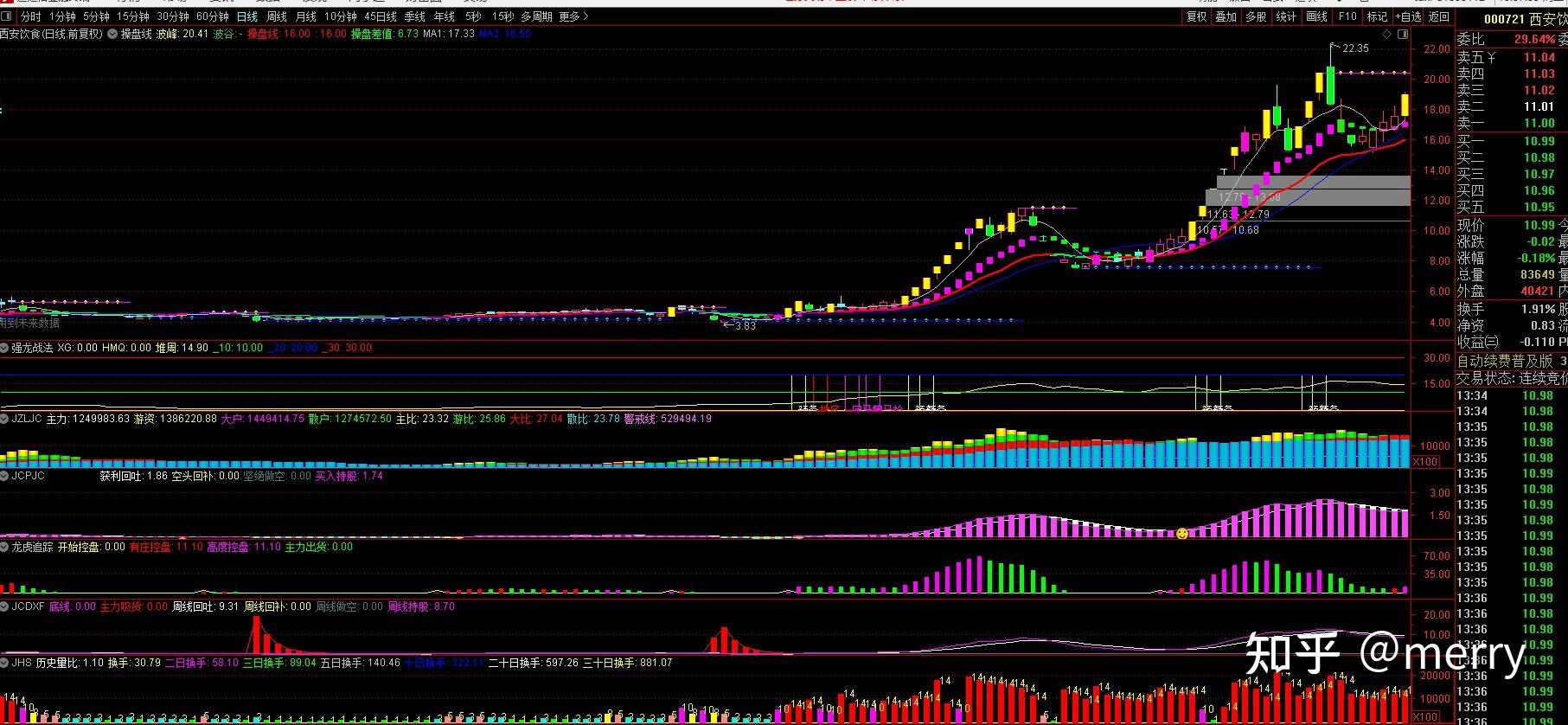Select the 15分钟 period
This screenshot has height=725, width=1568.
pos(133,17)
